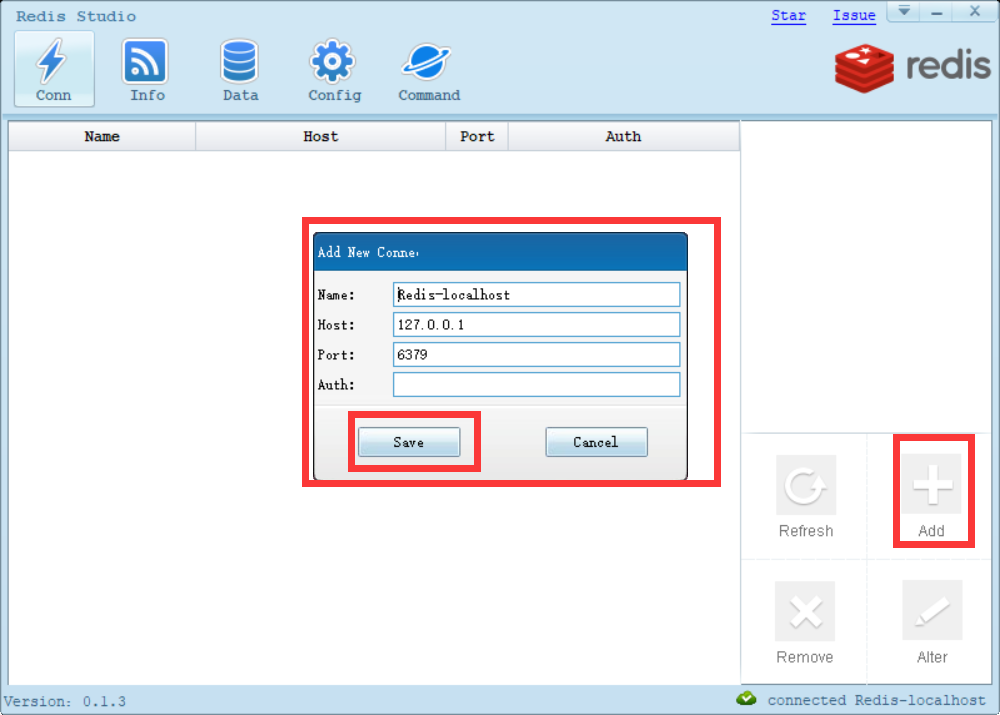Open the Info feed icon tab
The width and height of the screenshot is (1000, 715).
(x=147, y=69)
